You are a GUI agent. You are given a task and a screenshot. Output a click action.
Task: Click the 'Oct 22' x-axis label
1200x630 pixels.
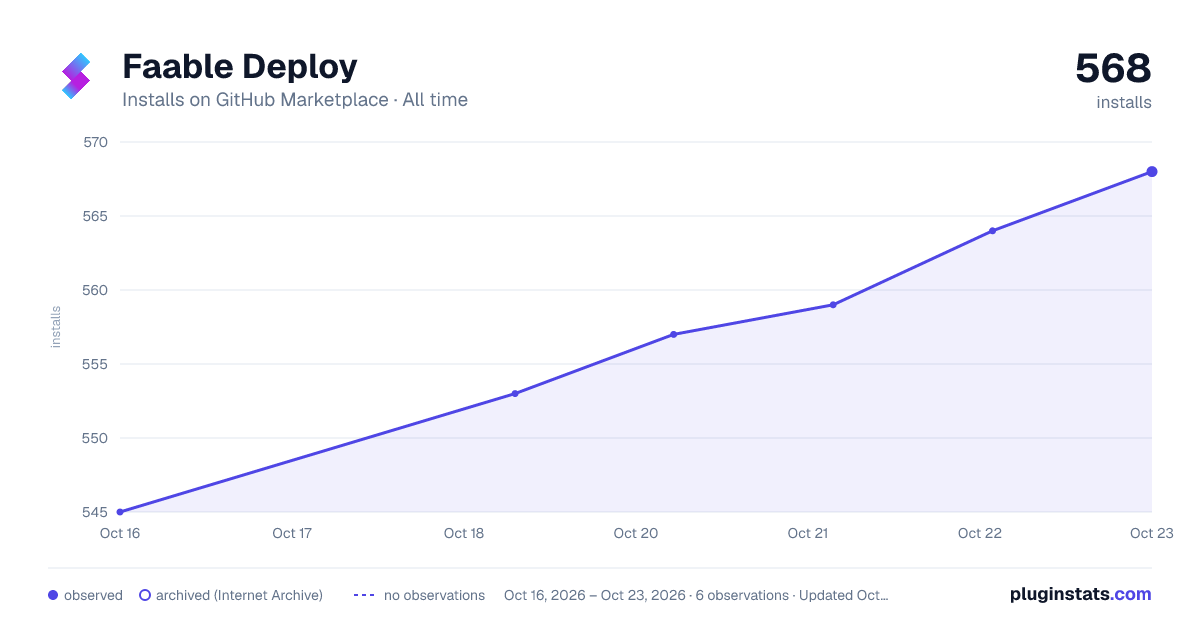coord(980,533)
